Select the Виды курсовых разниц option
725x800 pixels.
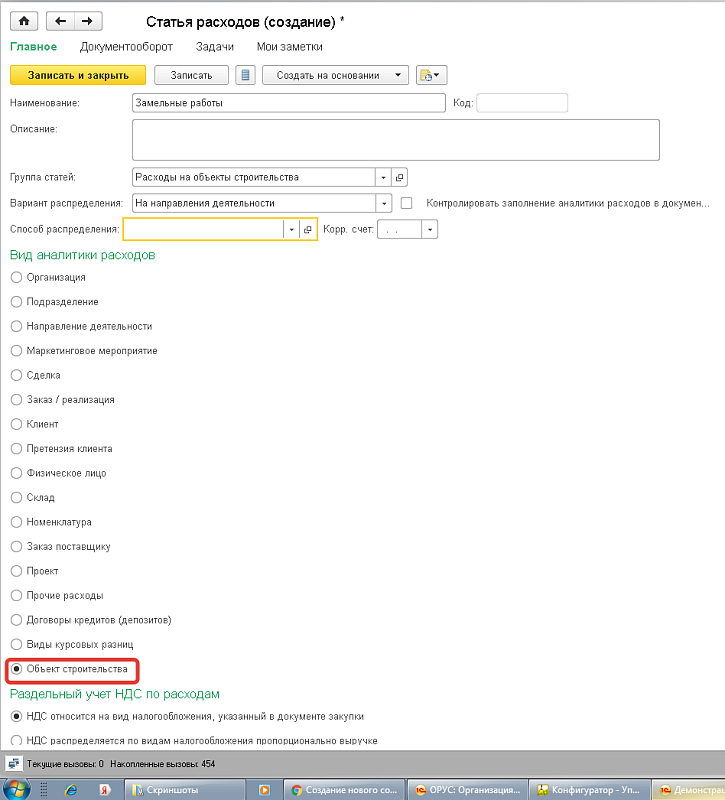16,644
